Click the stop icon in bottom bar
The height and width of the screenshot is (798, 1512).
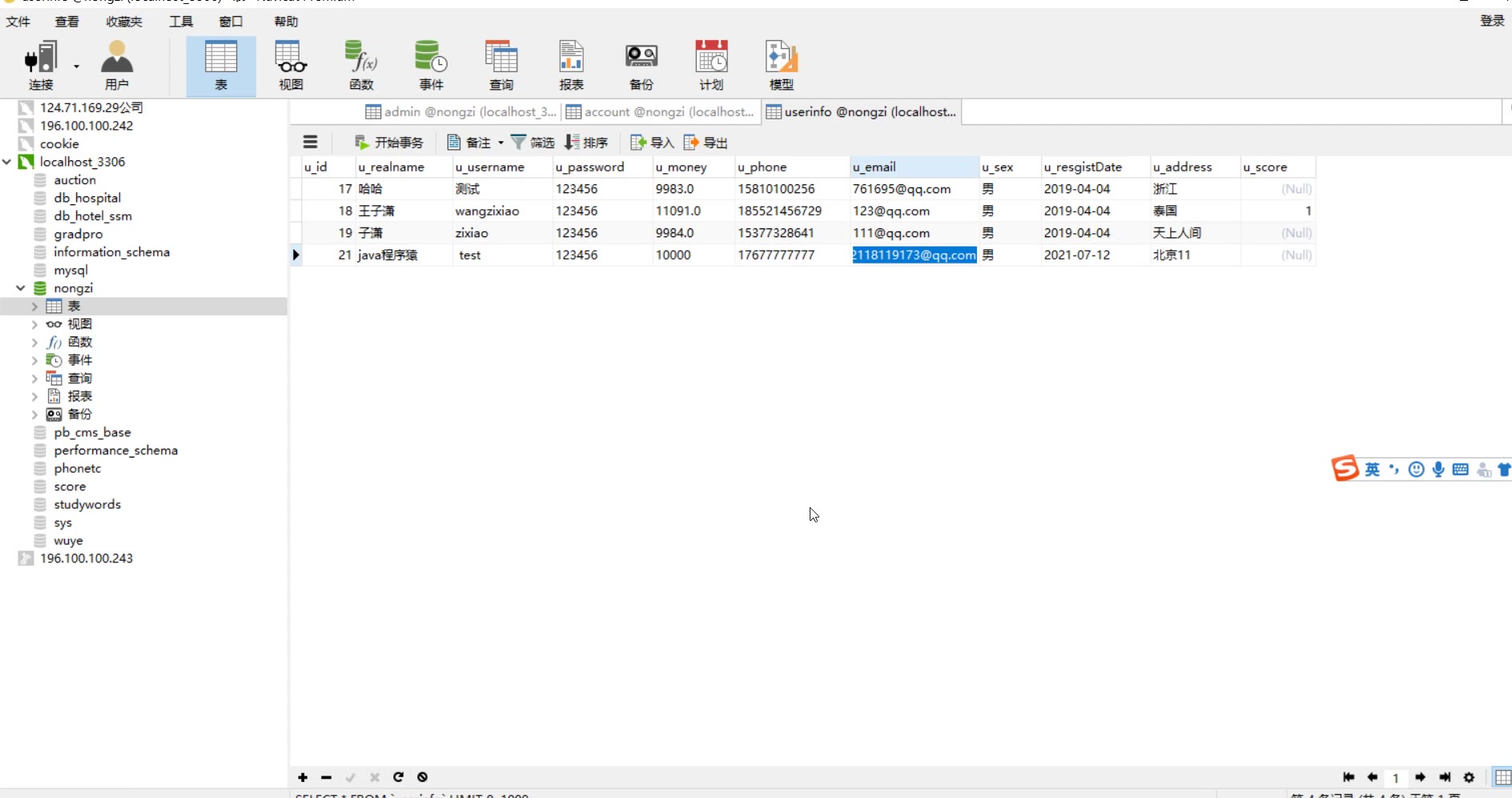(x=422, y=777)
